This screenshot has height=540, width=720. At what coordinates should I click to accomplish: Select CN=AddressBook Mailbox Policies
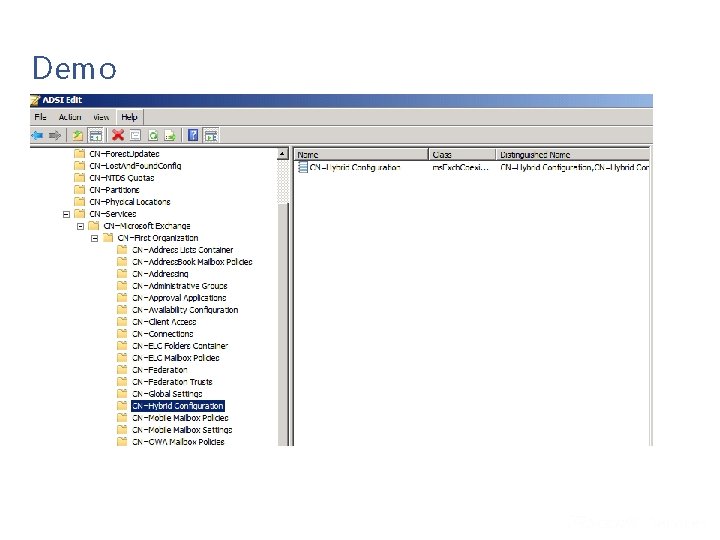click(192, 262)
